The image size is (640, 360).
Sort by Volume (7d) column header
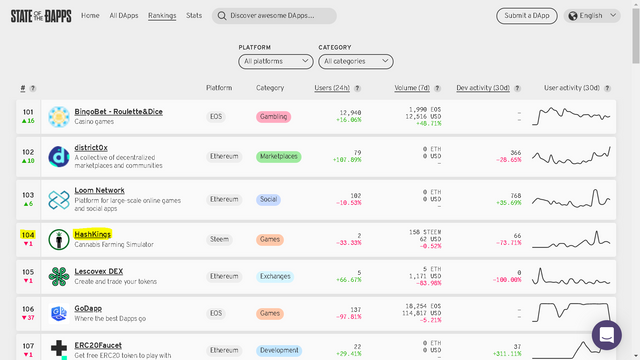point(412,88)
